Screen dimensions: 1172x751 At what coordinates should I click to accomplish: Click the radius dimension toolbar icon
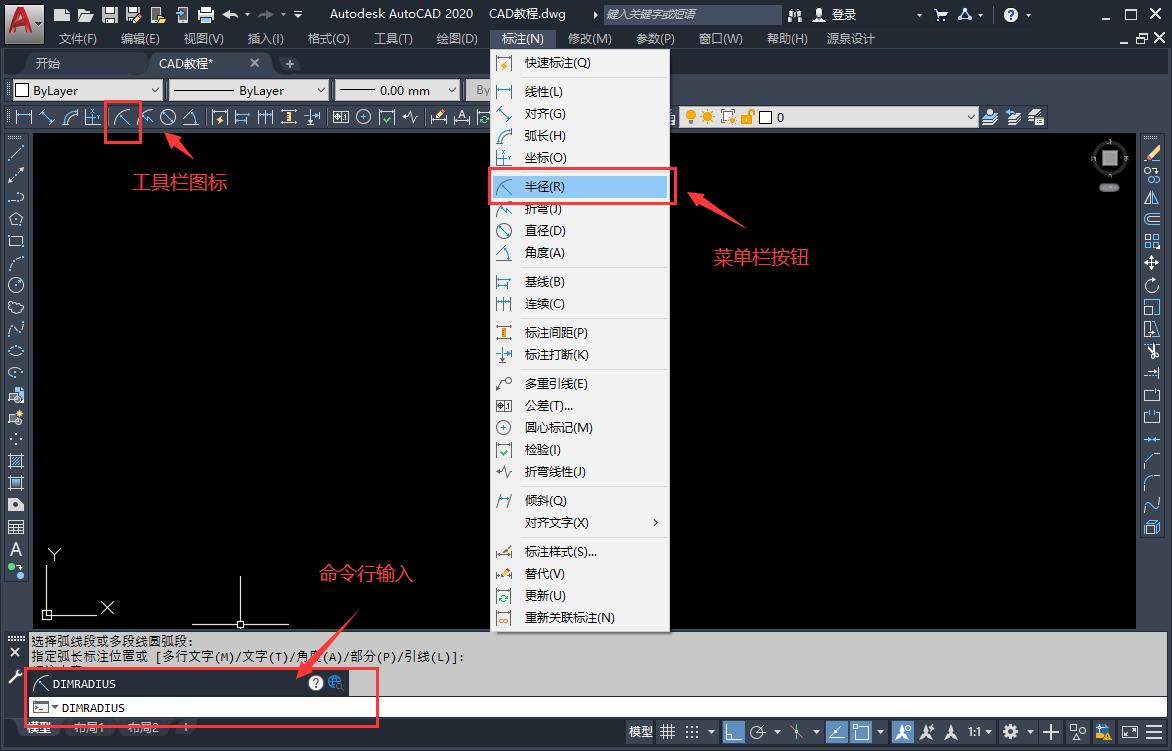pyautogui.click(x=122, y=117)
